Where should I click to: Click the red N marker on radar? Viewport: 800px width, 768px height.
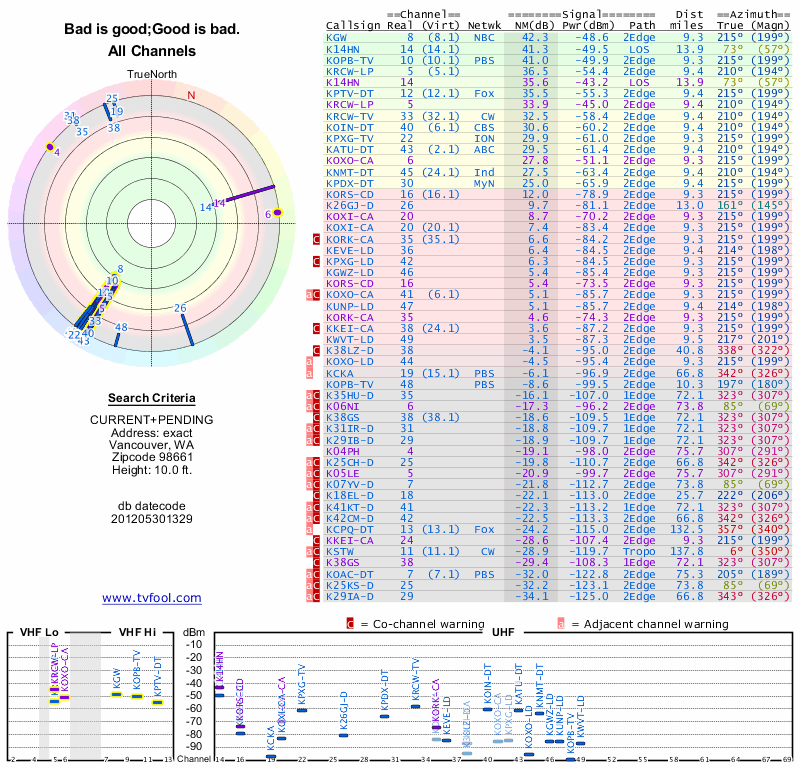(x=191, y=96)
